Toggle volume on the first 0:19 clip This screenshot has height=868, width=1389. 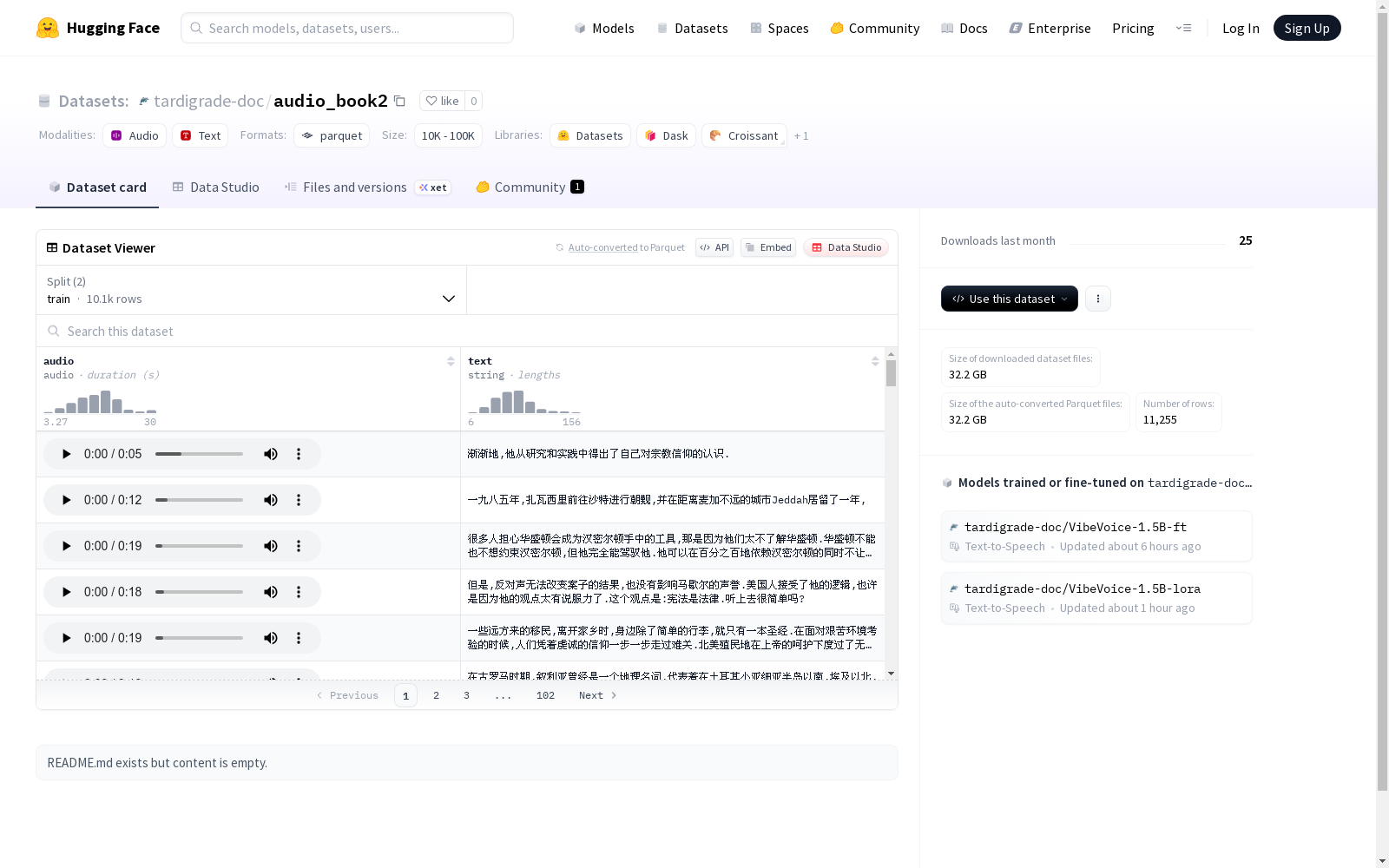(x=271, y=546)
